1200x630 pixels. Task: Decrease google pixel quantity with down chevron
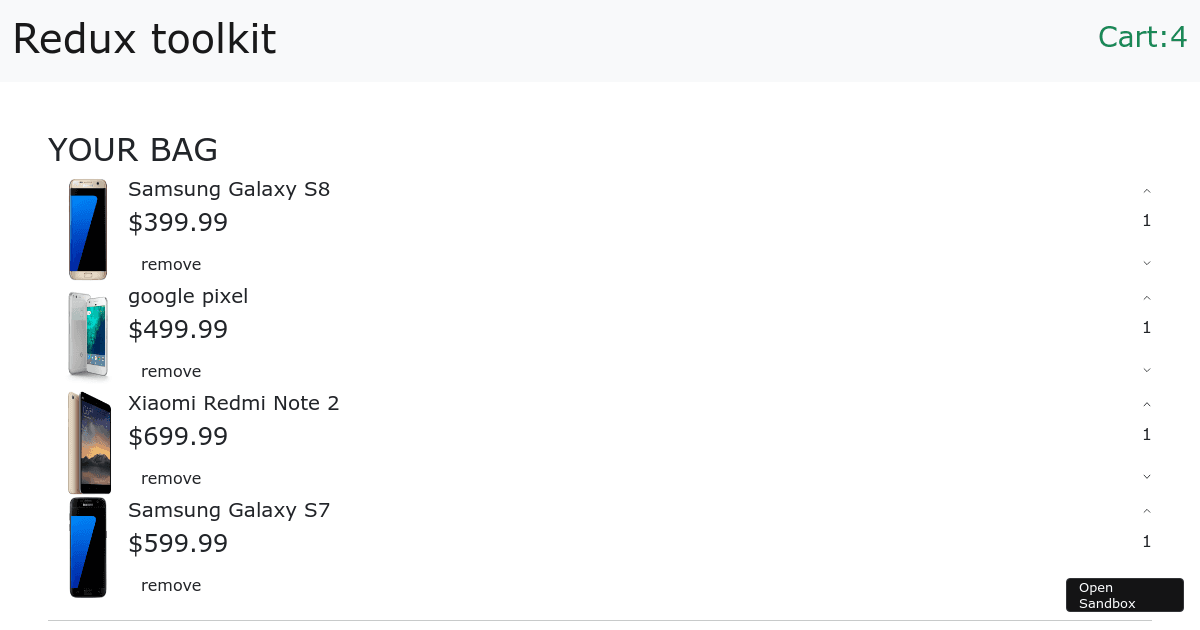coord(1147,370)
